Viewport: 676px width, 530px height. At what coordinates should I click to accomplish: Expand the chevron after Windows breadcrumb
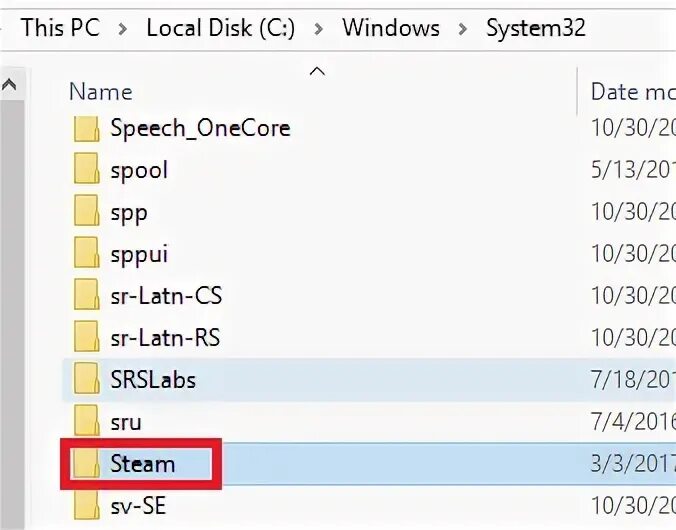(463, 28)
